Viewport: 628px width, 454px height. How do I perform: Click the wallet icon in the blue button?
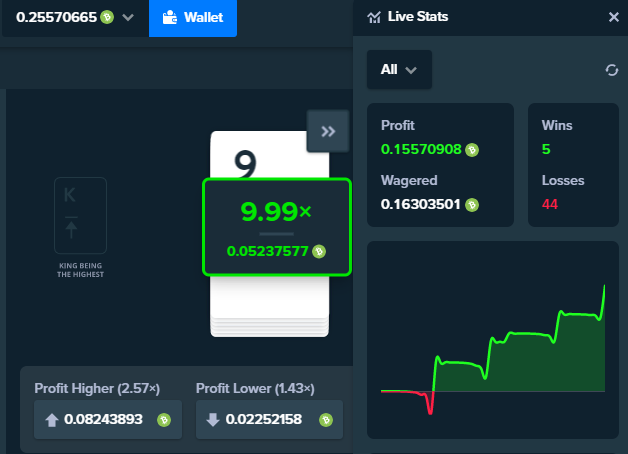170,17
